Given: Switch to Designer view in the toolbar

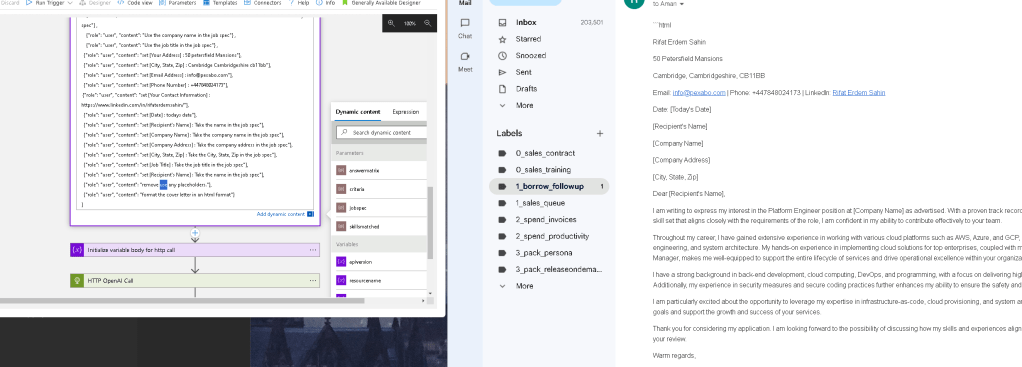Looking at the screenshot, I should click(95, 3).
